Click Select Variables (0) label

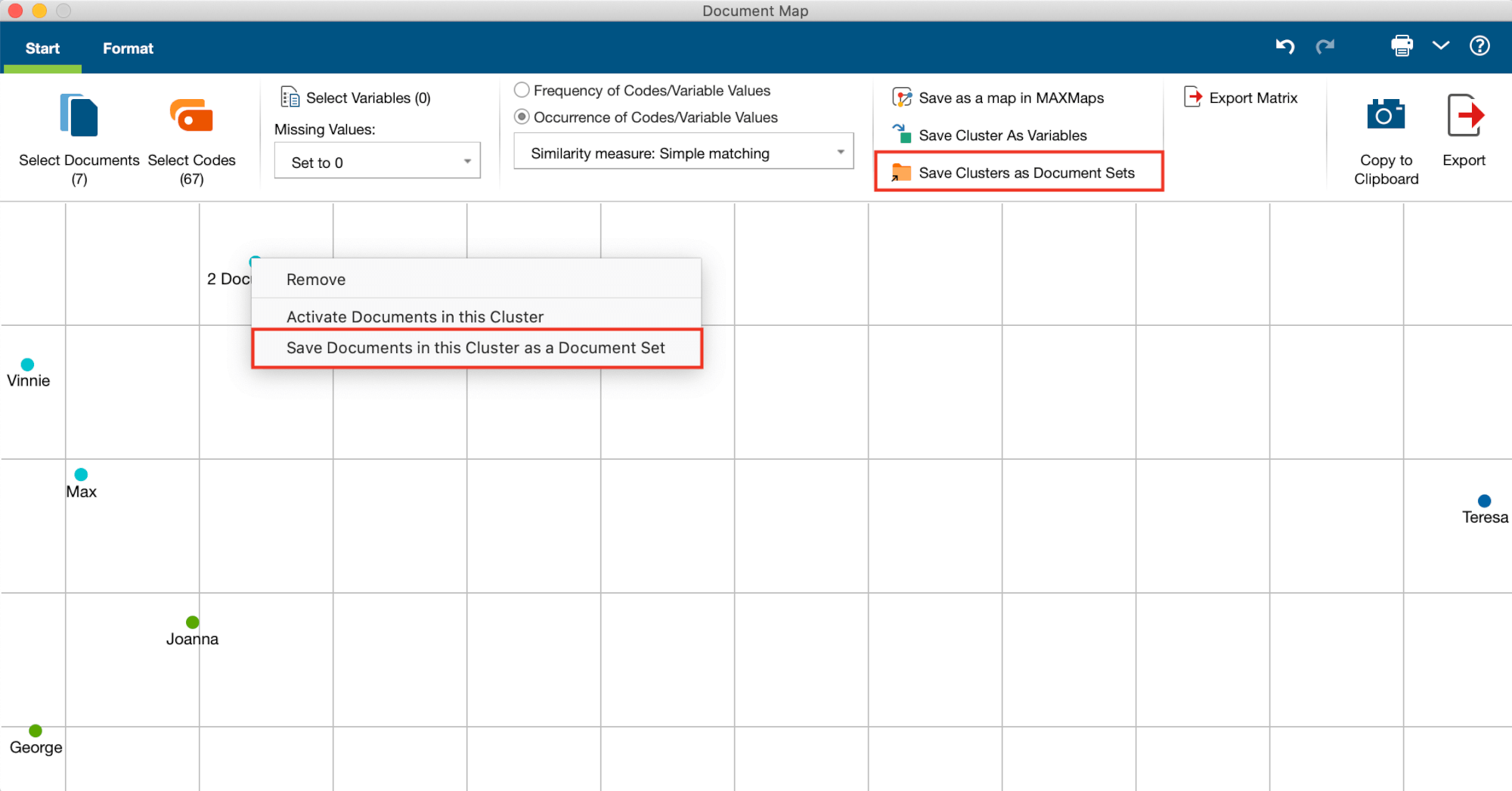[368, 98]
